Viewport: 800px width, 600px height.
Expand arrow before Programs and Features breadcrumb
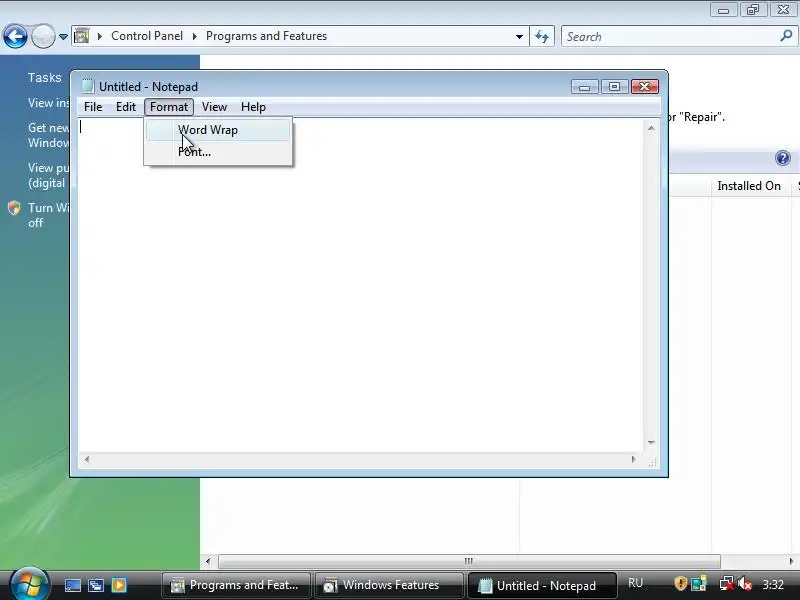[194, 36]
